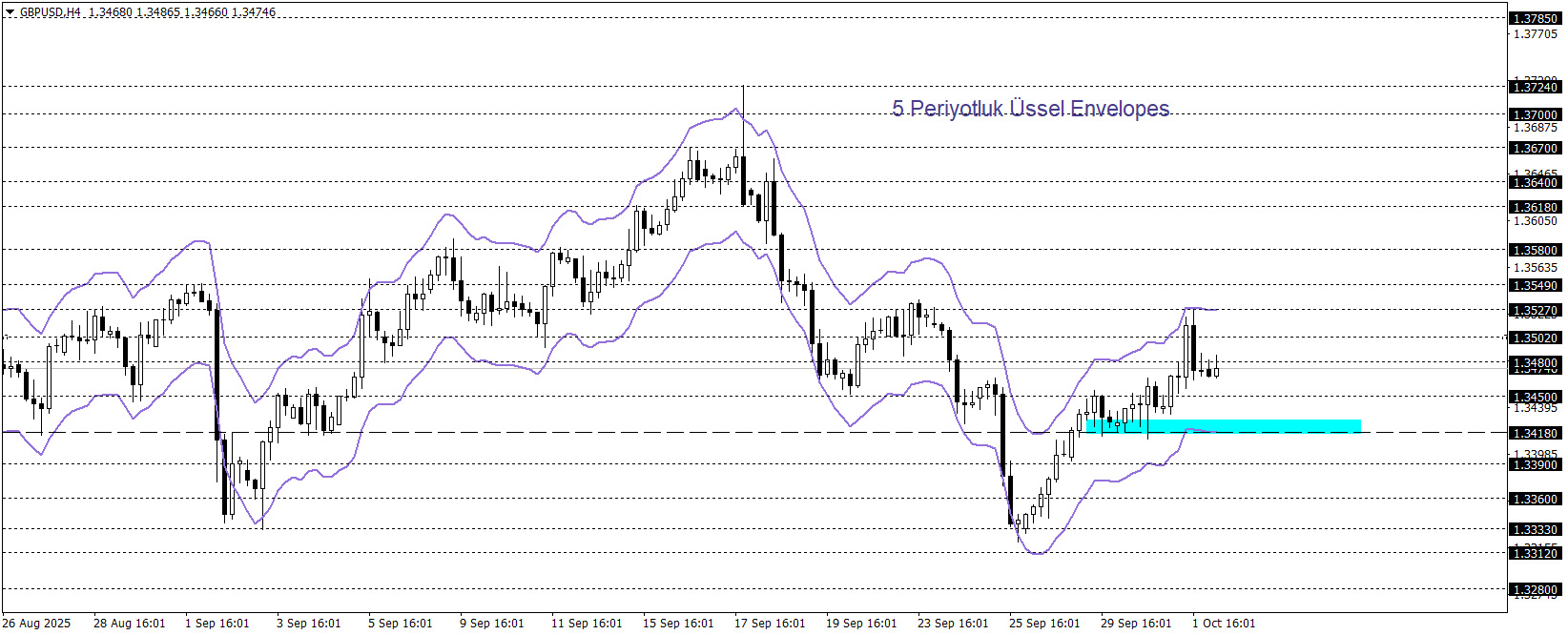Select the 1.36700 price label on axis
Image resolution: width=1568 pixels, height=635 pixels.
click(x=1535, y=149)
